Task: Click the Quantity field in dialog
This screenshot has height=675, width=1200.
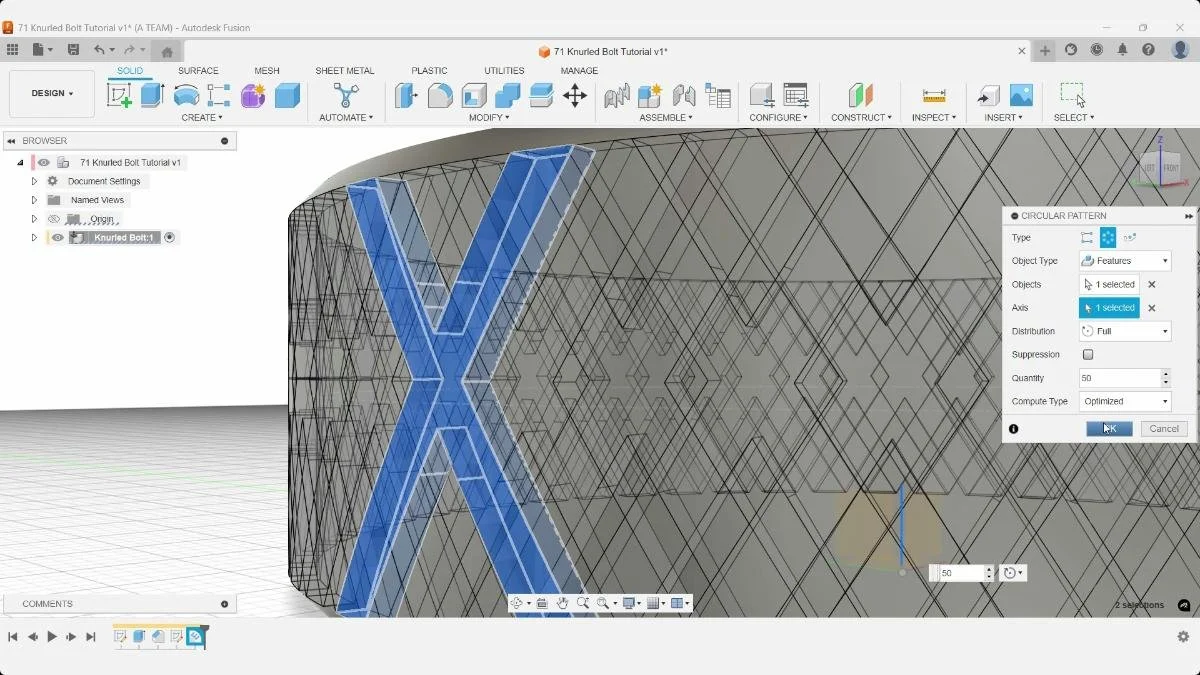Action: [1119, 378]
